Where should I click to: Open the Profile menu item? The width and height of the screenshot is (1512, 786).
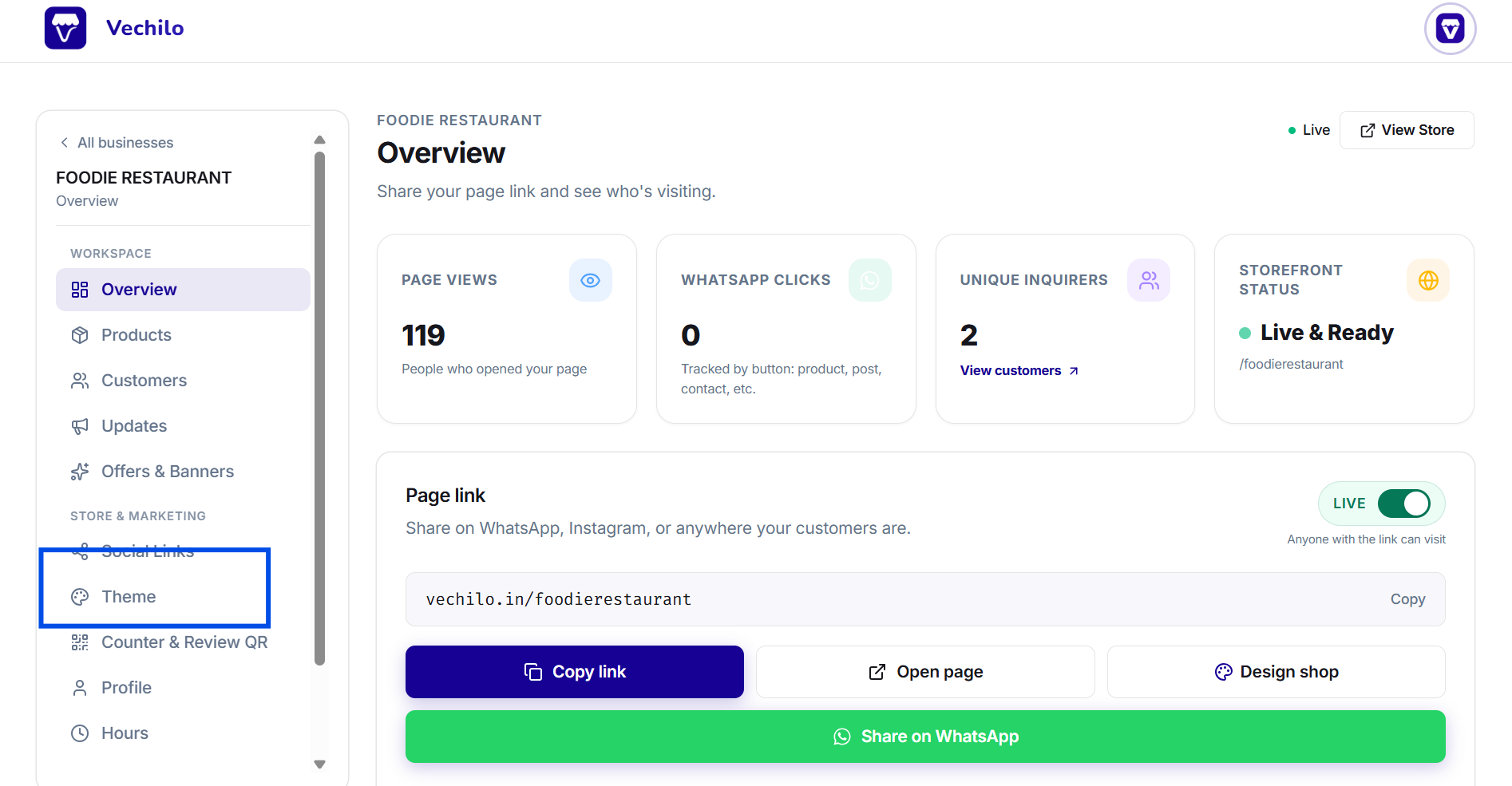point(183,688)
